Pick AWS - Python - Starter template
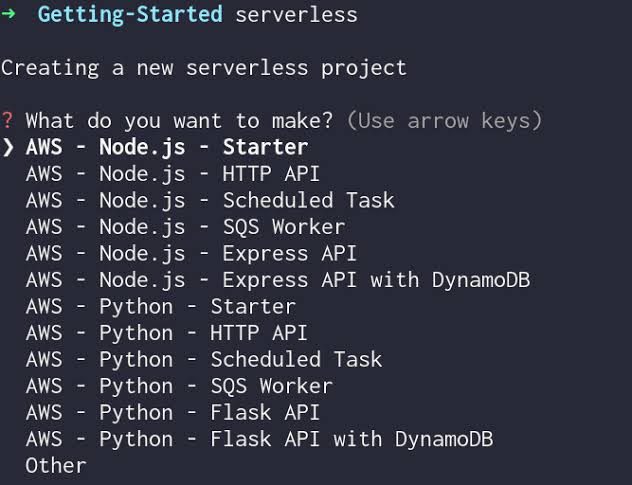The height and width of the screenshot is (485, 632). coord(161,306)
